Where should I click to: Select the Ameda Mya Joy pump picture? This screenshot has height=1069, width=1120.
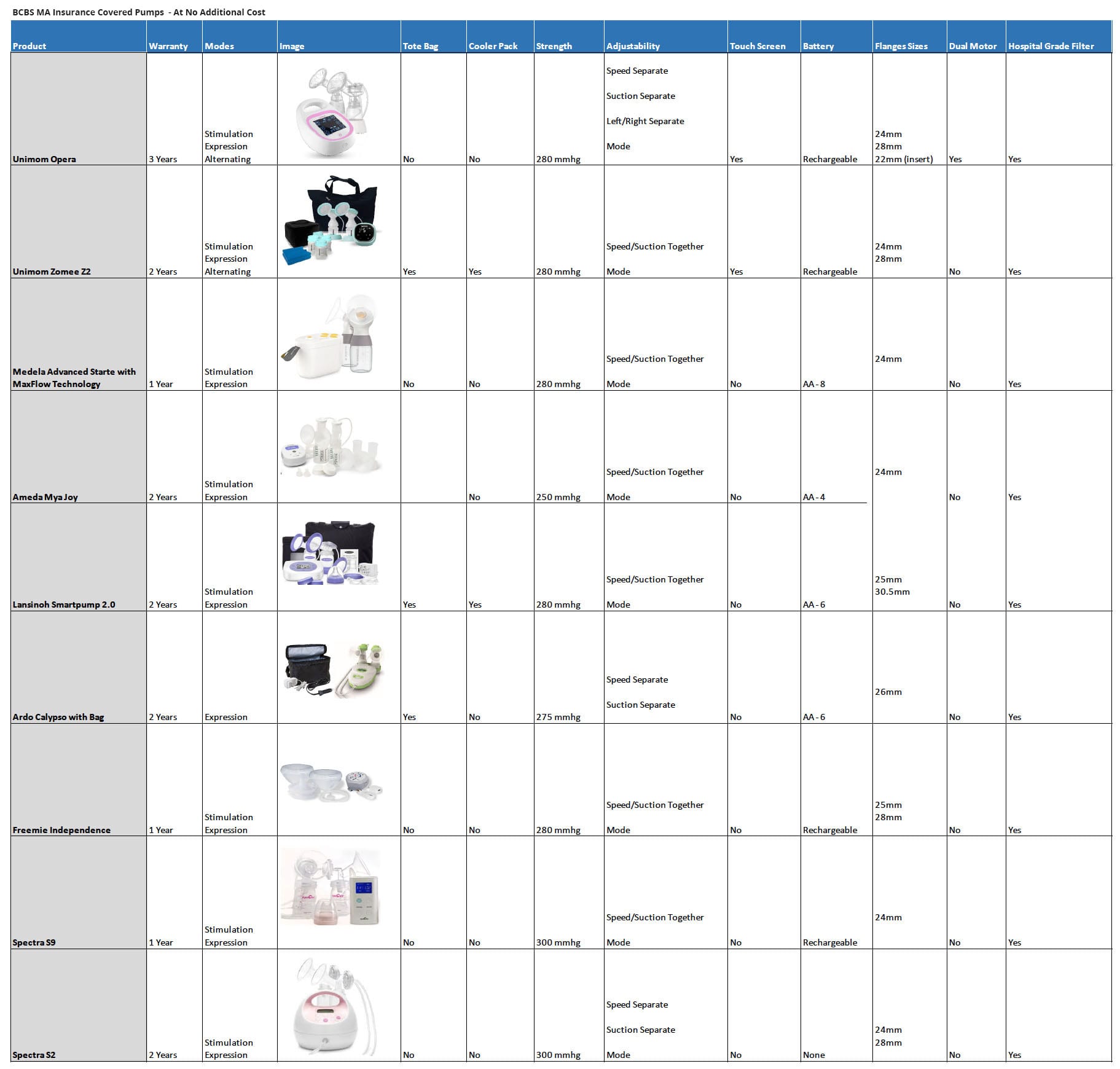coord(332,447)
